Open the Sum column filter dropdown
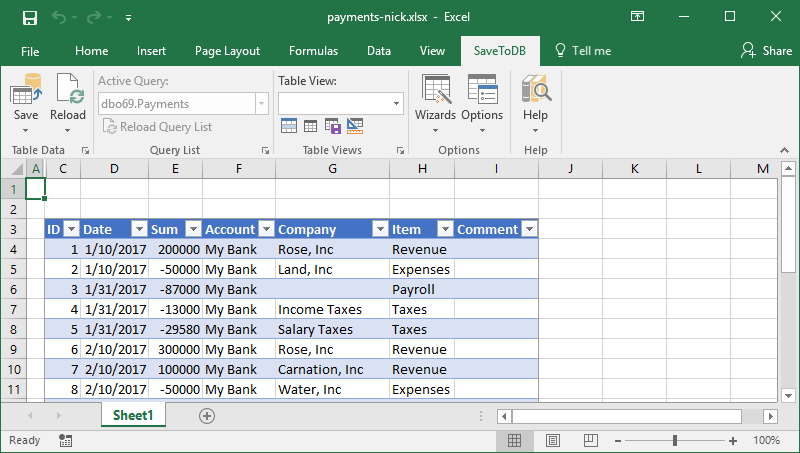Image resolution: width=800 pixels, height=453 pixels. 193,229
